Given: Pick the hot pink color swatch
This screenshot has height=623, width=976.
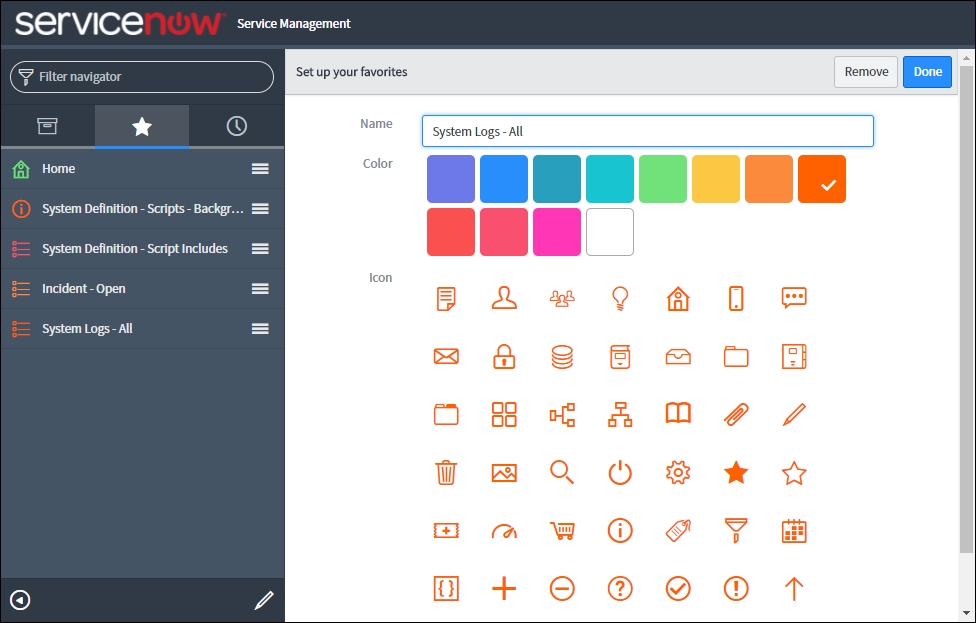Looking at the screenshot, I should click(556, 232).
